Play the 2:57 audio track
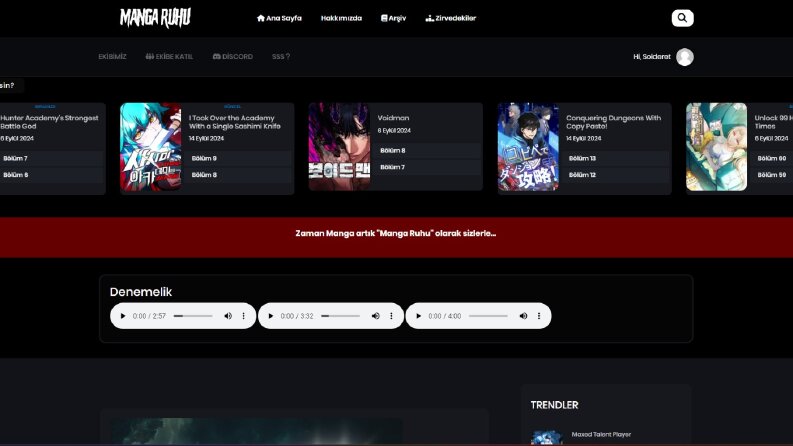 pyautogui.click(x=122, y=316)
